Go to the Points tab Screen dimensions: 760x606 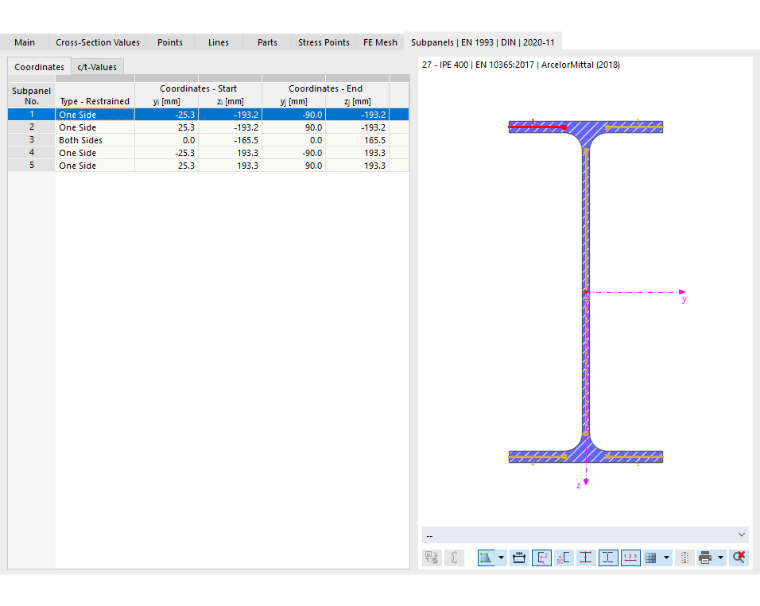tap(170, 42)
